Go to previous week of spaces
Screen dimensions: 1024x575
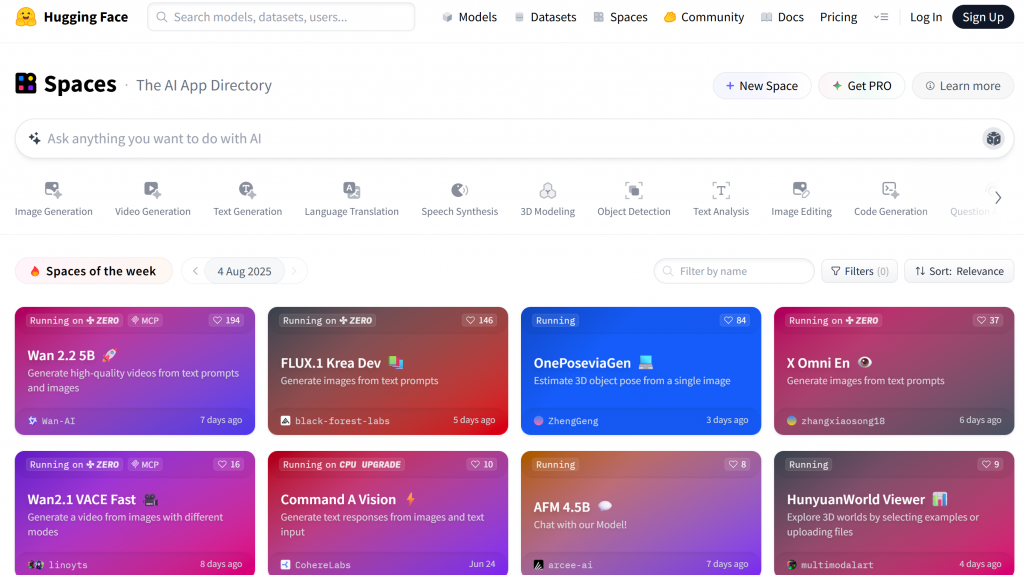click(195, 271)
